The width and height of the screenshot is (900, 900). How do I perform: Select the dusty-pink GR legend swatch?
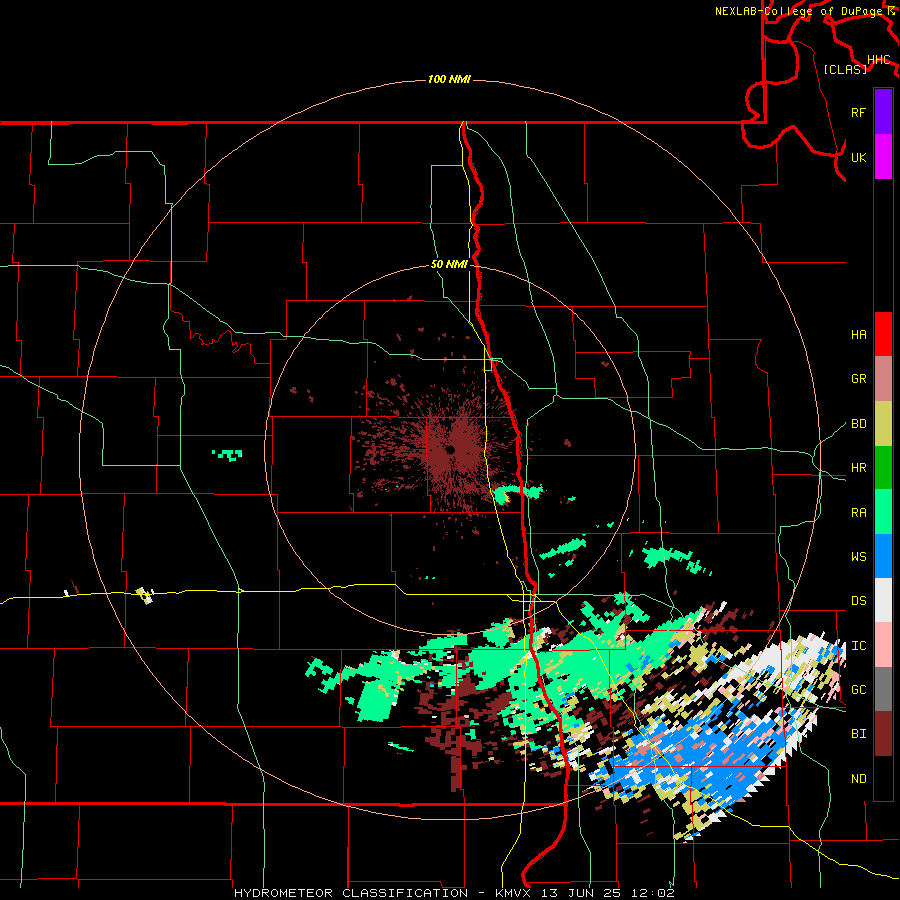(883, 379)
